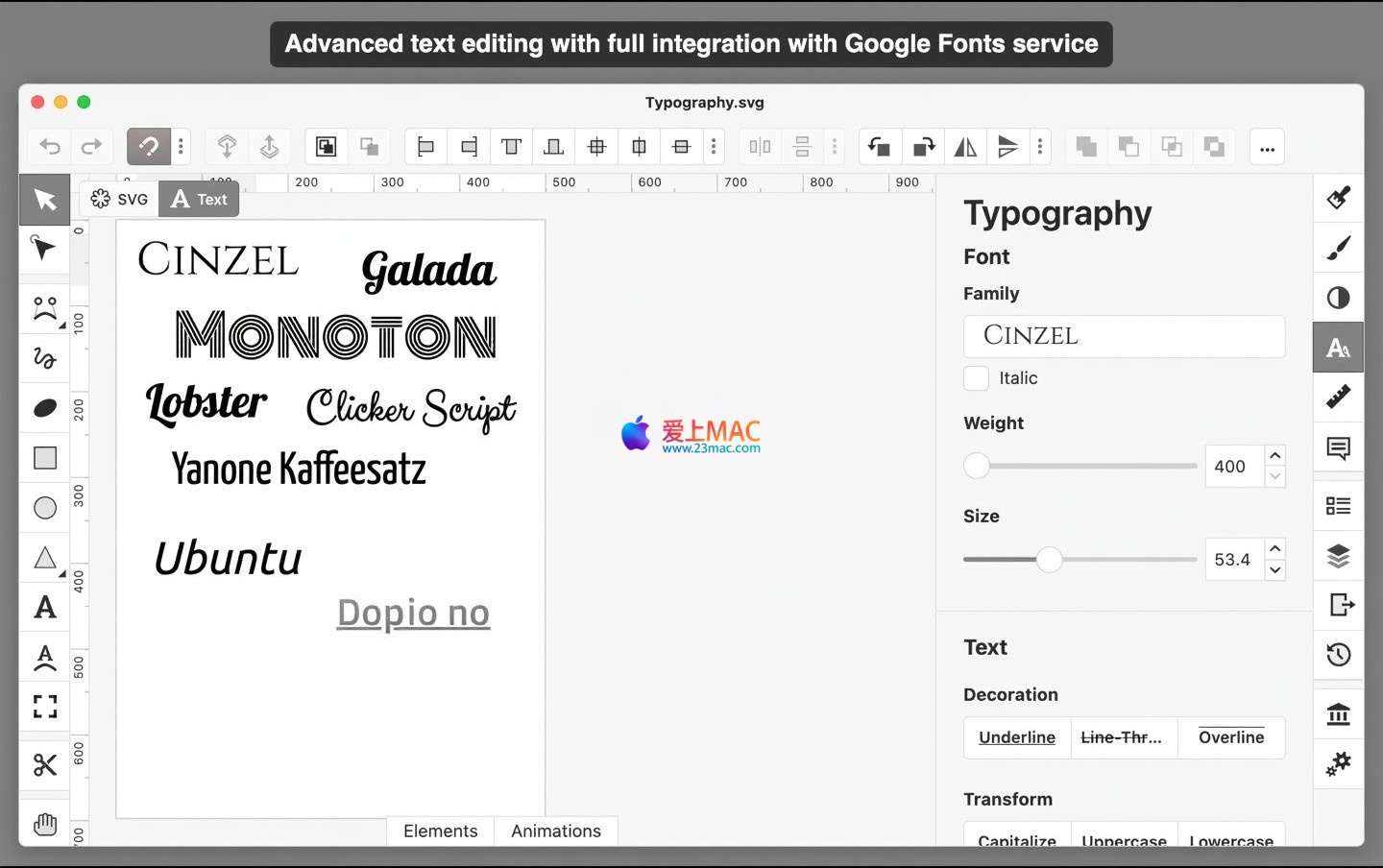Flip horizontally using the mirror icon
1383x868 pixels.
click(x=965, y=147)
